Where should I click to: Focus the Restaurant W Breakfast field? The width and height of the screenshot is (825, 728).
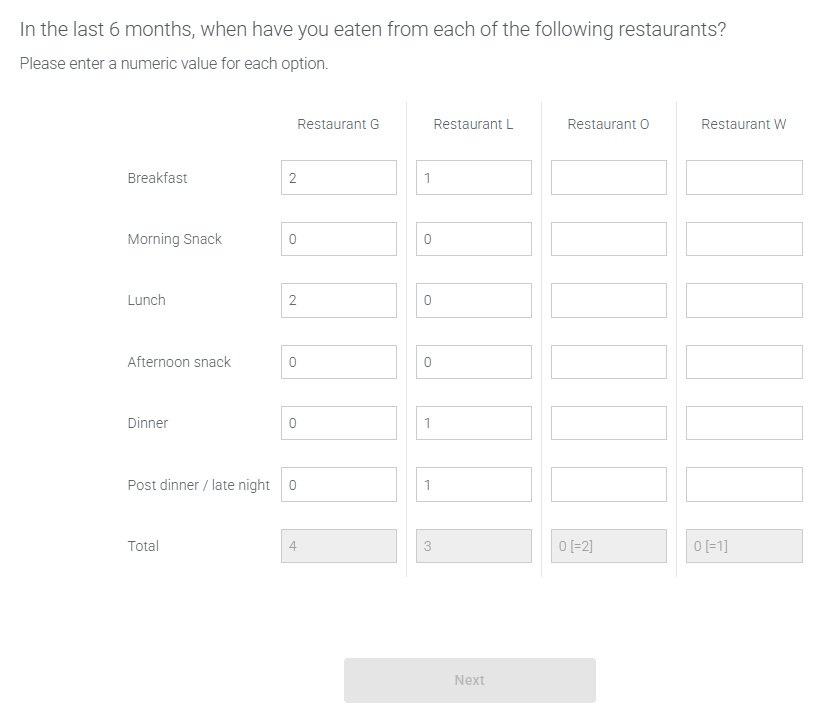[743, 178]
